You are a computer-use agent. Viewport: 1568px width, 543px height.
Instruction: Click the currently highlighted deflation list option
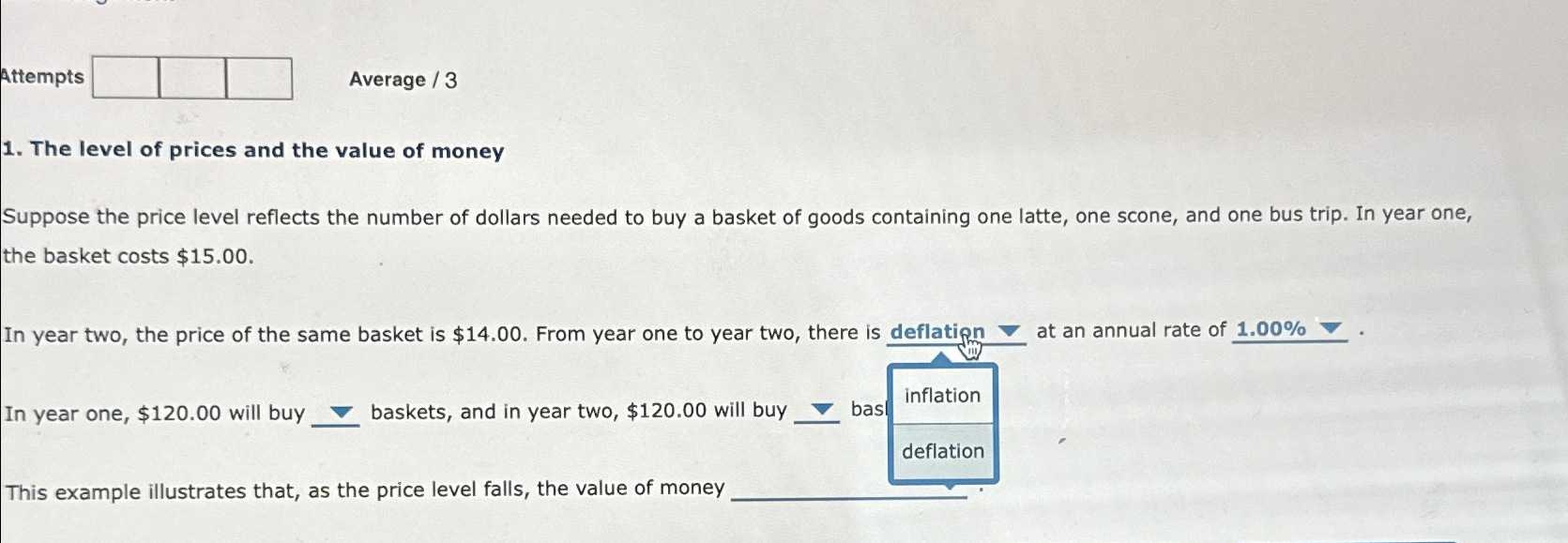point(943,452)
